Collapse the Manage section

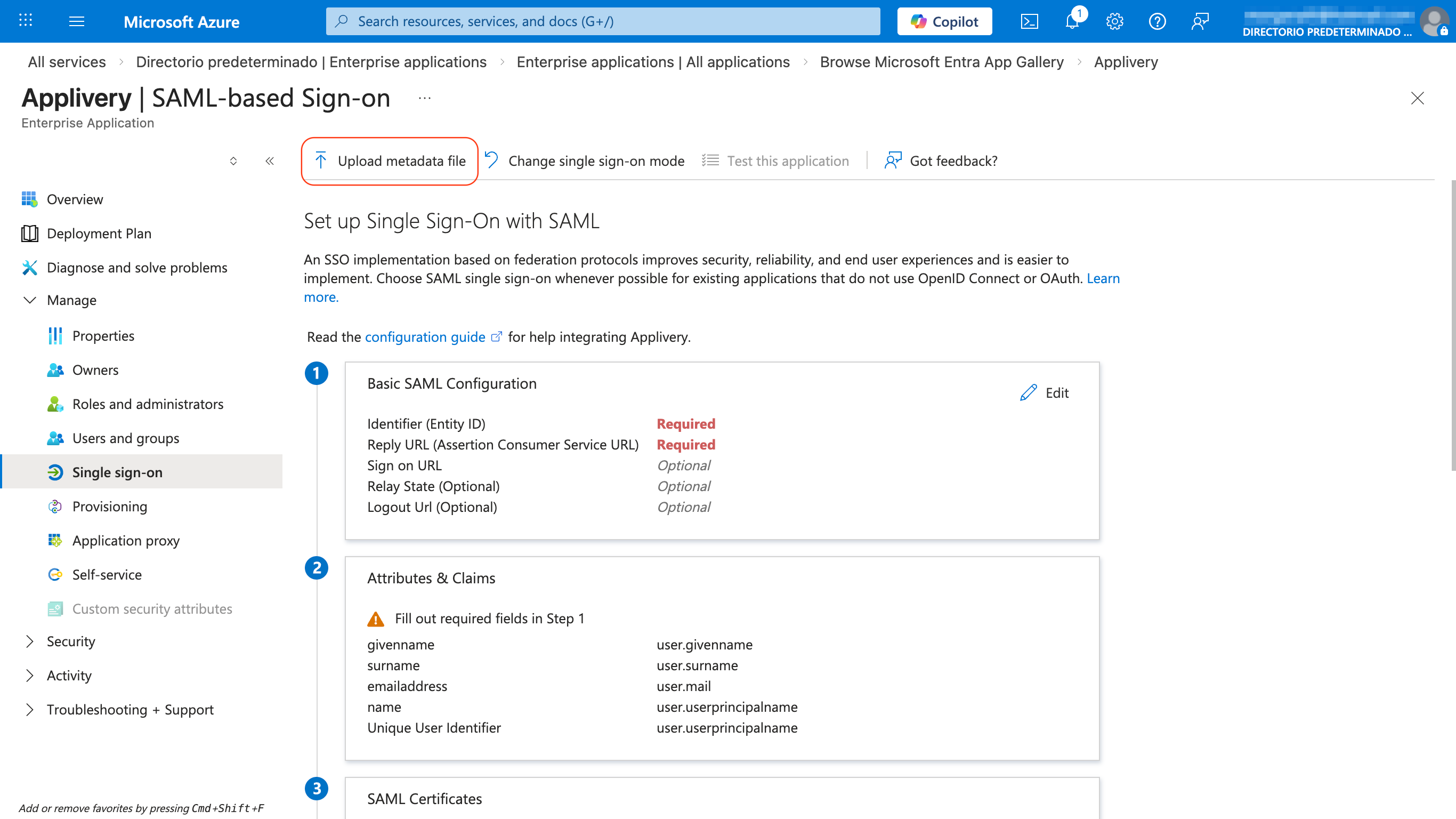pos(29,300)
